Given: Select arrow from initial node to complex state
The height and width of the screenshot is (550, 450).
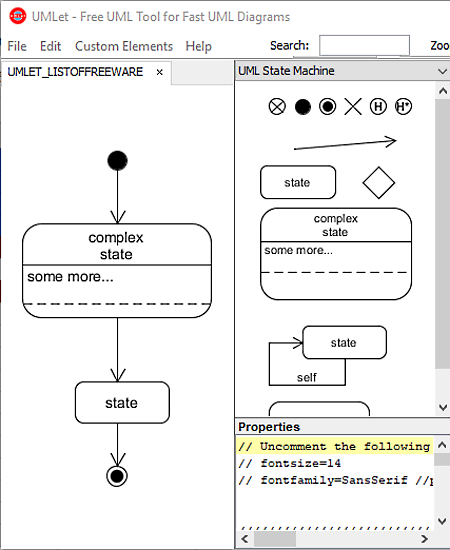Looking at the screenshot, I should [x=117, y=197].
